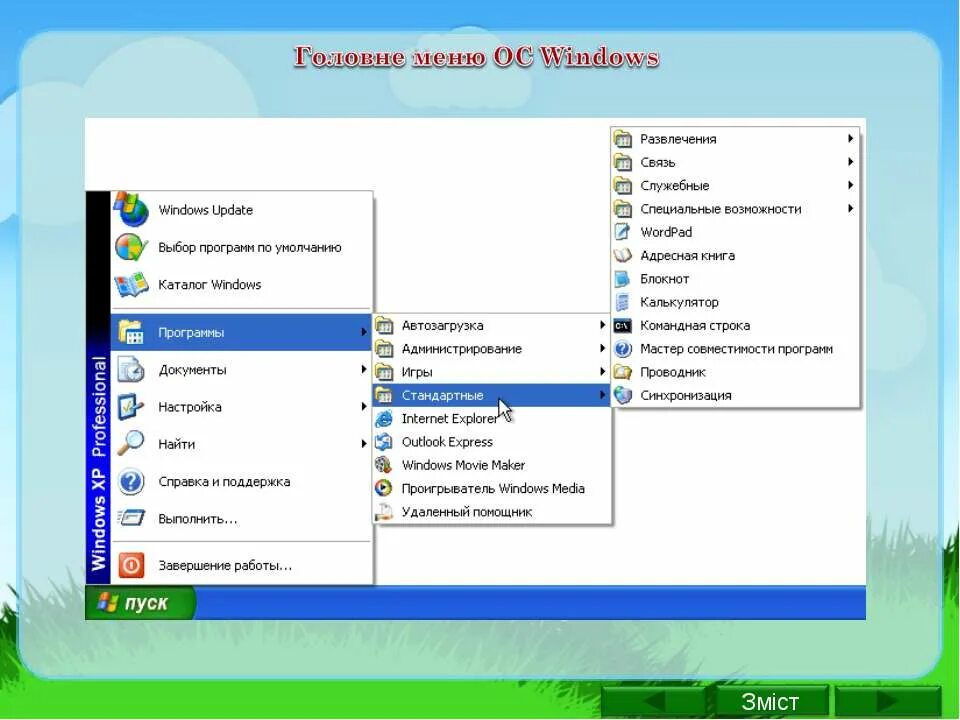
Task: Expand the Связь submenu arrow
Action: click(850, 162)
